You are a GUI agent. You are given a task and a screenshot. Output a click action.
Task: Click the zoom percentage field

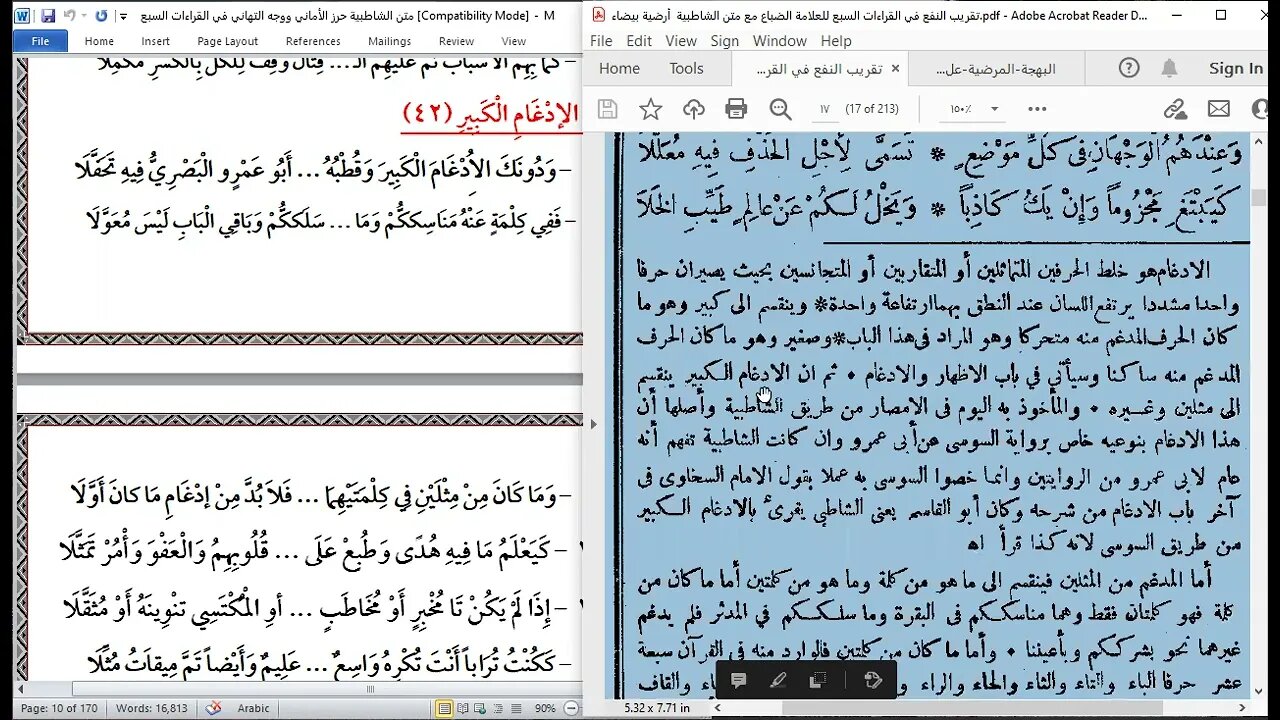pyautogui.click(x=964, y=109)
